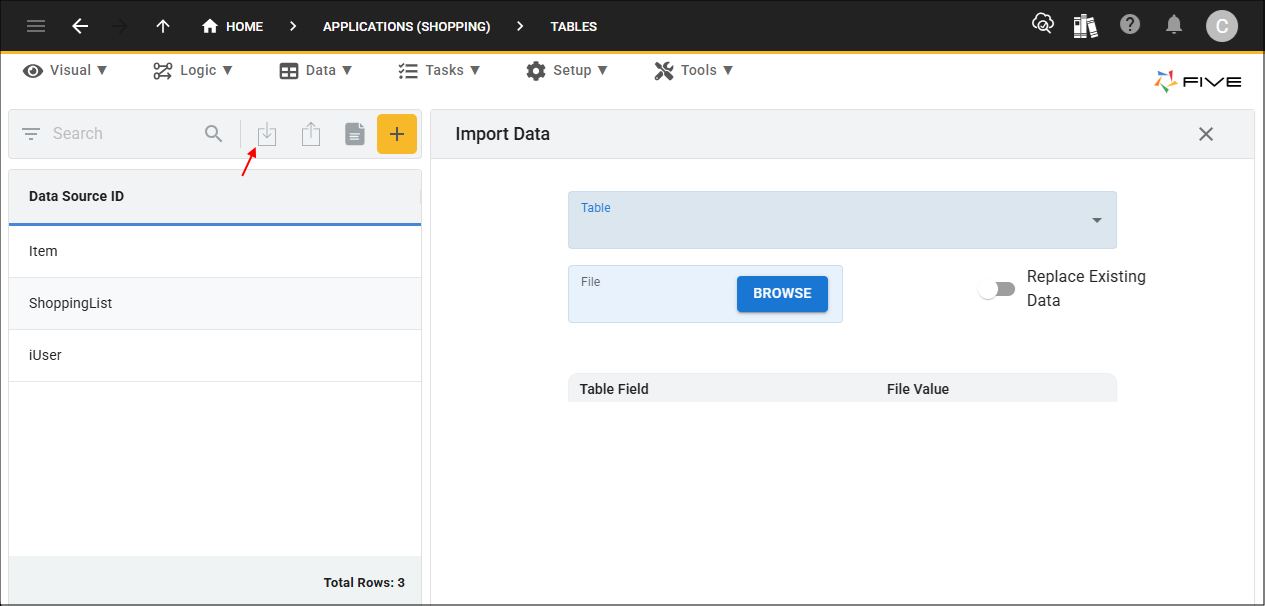Open the copy records document icon
The image size is (1265, 606).
click(x=354, y=133)
